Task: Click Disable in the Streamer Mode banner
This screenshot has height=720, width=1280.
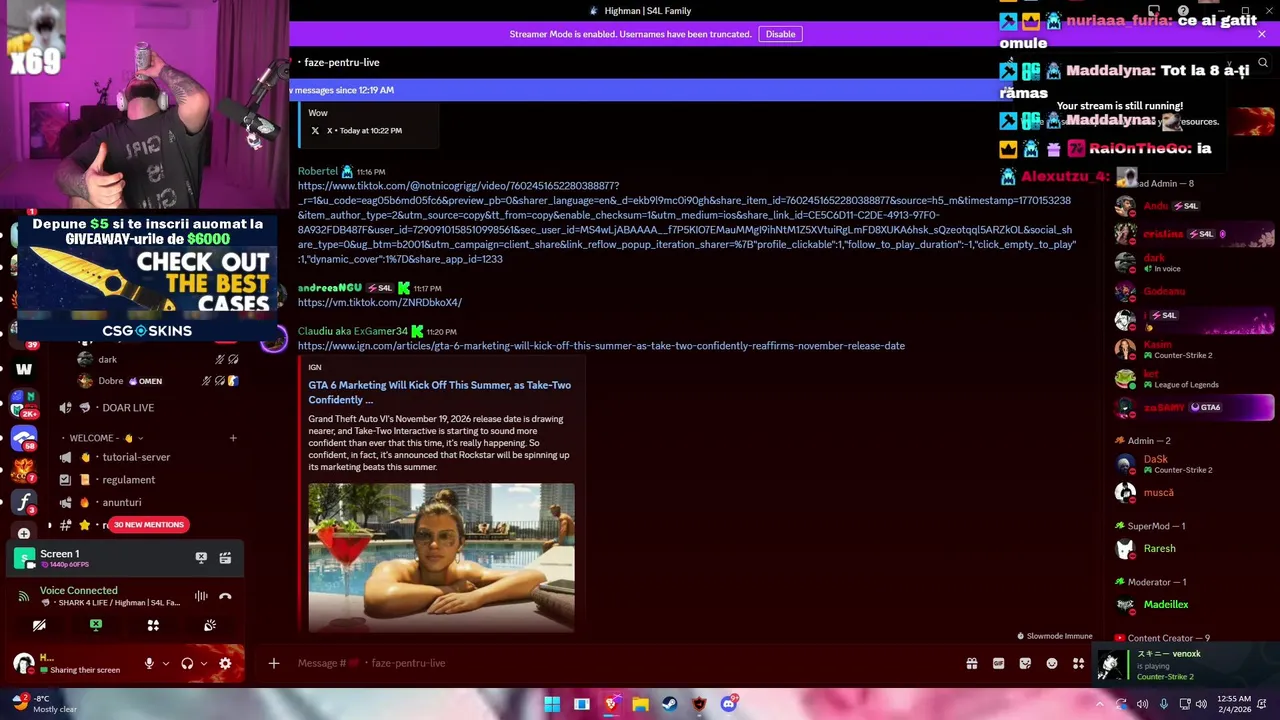Action: pyautogui.click(x=780, y=34)
